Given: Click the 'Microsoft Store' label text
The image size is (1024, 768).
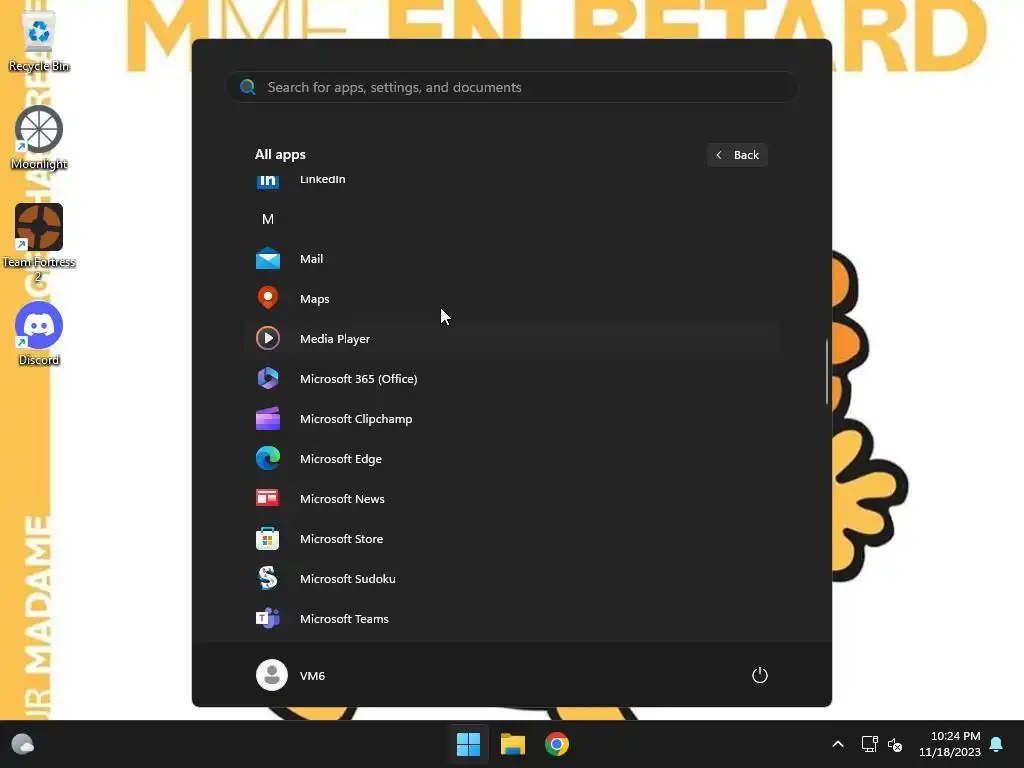Looking at the screenshot, I should coord(342,539).
